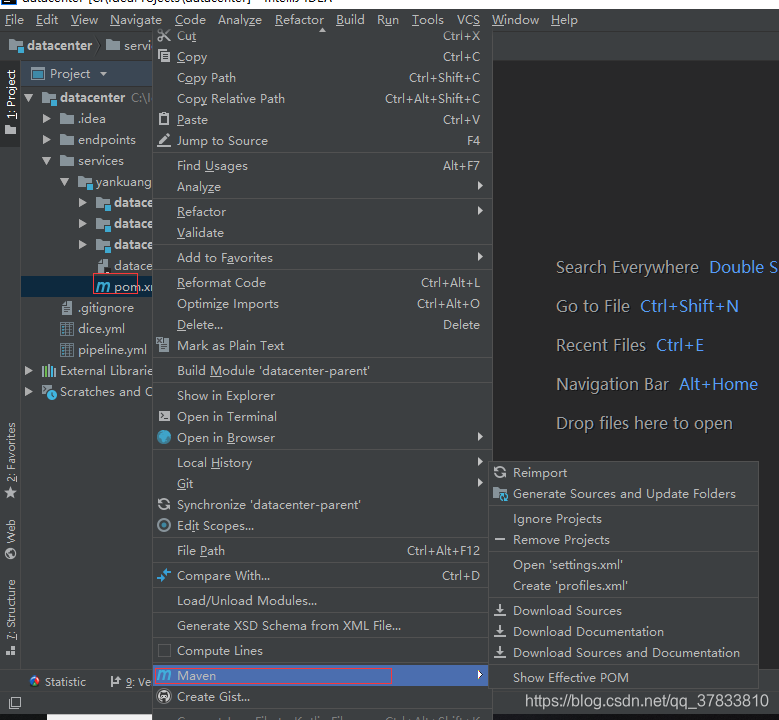Select .gitignore file in tree

coord(97,308)
